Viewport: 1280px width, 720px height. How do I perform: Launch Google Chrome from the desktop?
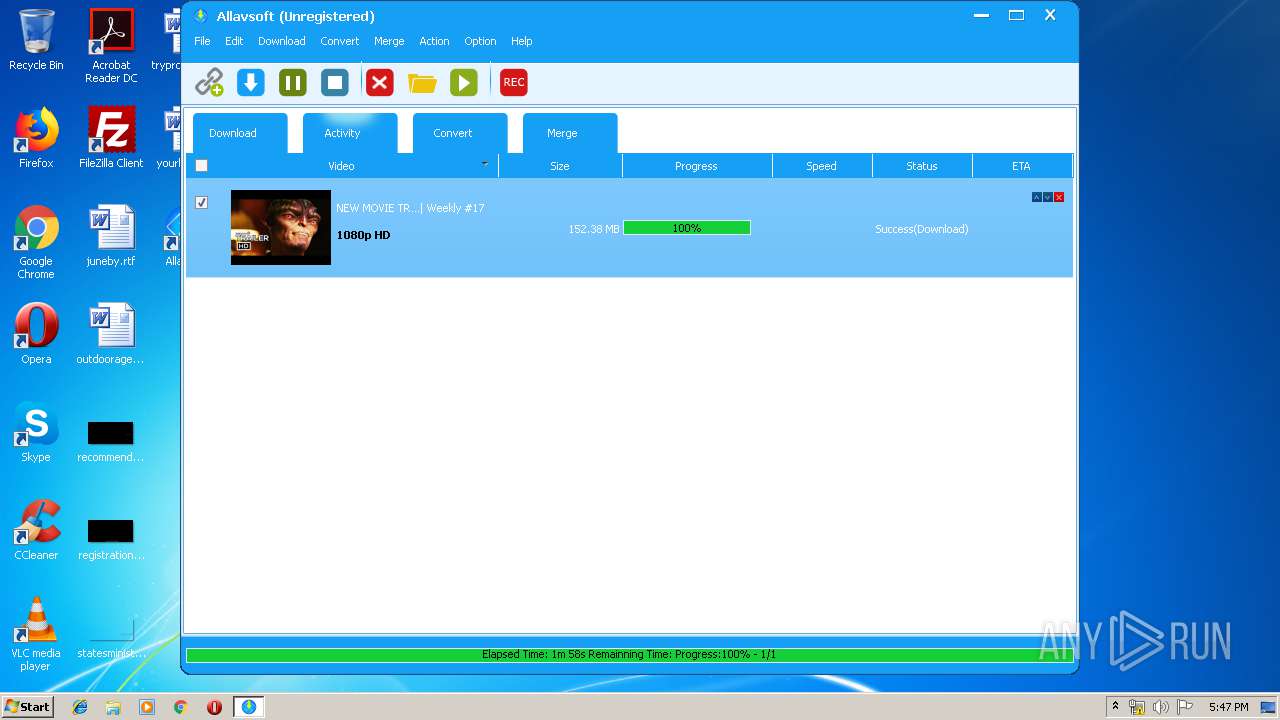click(36, 241)
